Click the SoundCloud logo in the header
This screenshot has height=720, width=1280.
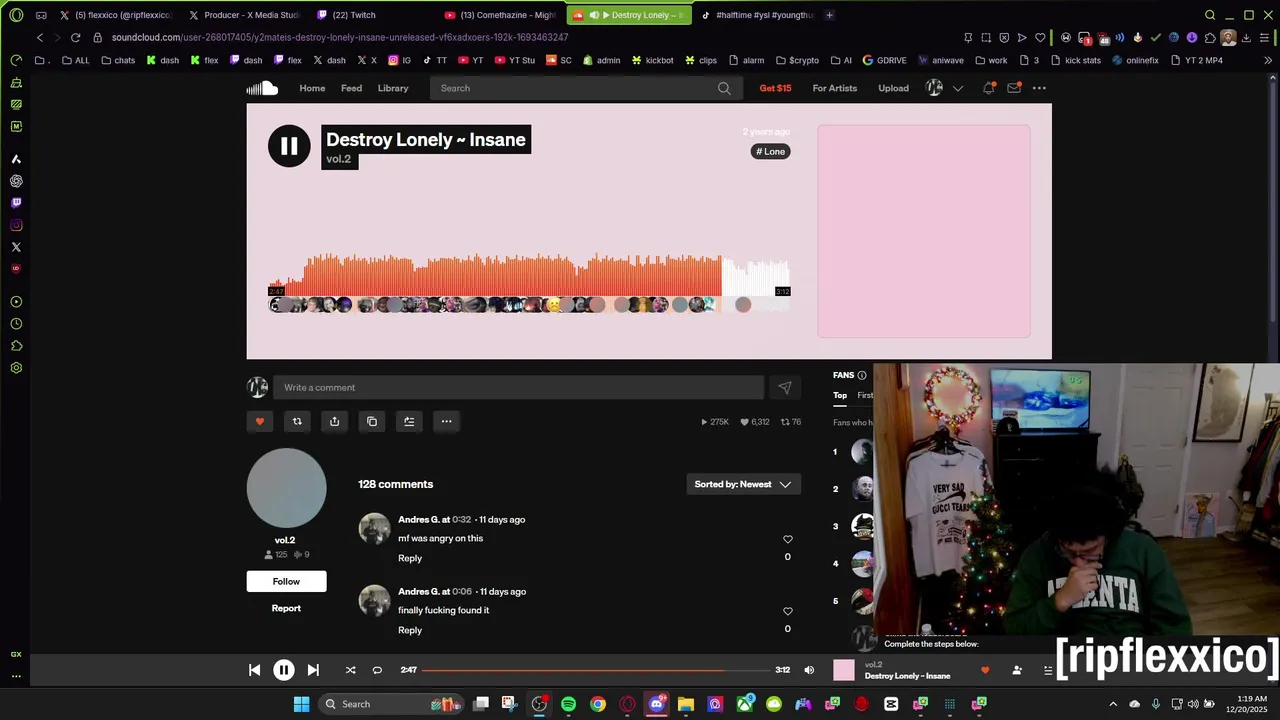(262, 88)
